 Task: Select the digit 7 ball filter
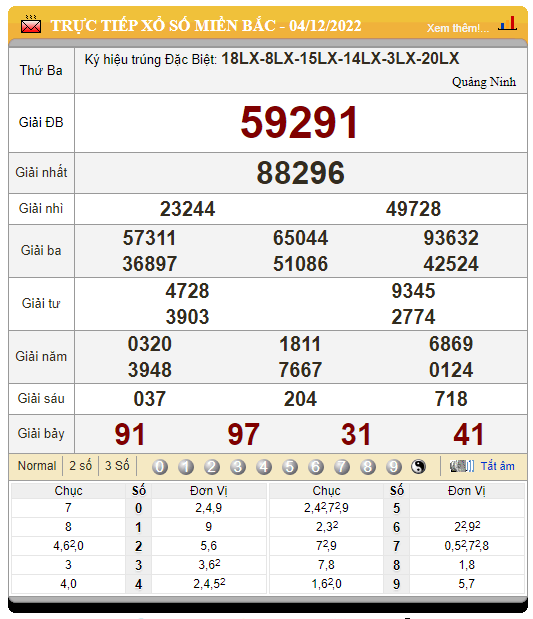[342, 467]
